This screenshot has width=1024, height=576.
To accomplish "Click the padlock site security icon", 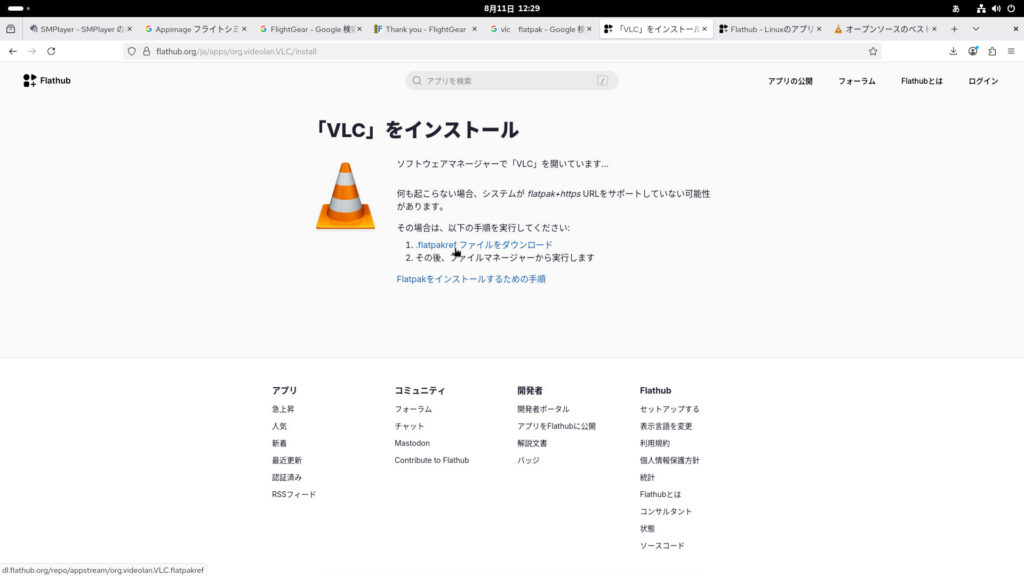I will (x=146, y=51).
